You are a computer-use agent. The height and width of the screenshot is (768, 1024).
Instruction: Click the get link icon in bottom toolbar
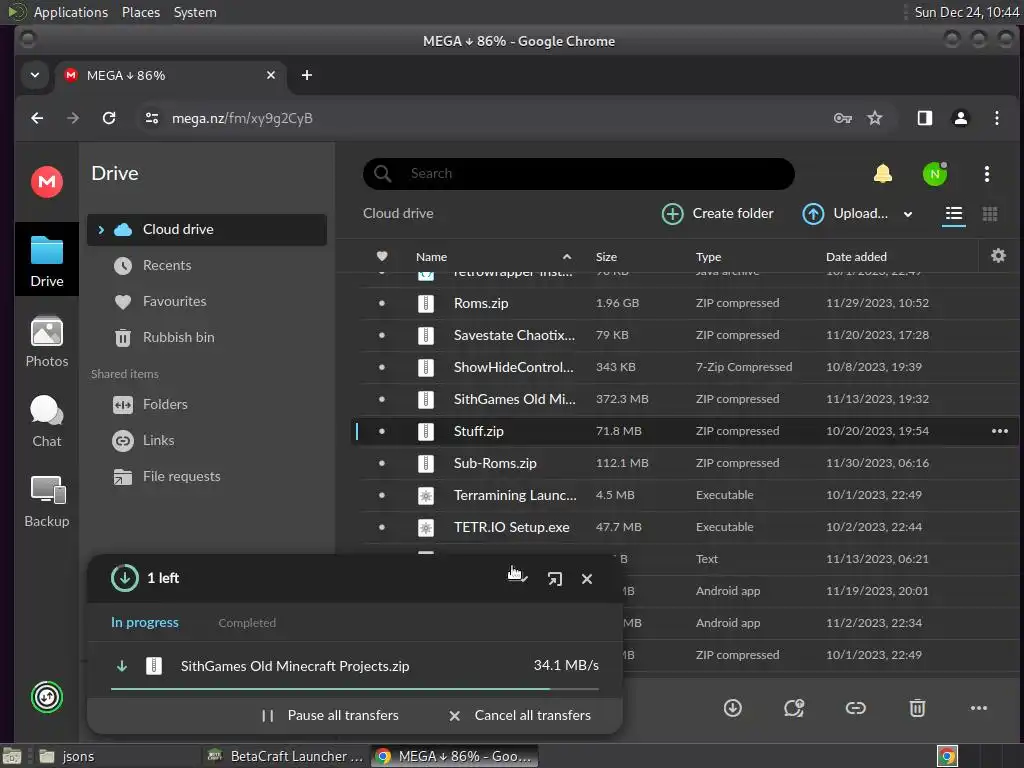tap(856, 708)
